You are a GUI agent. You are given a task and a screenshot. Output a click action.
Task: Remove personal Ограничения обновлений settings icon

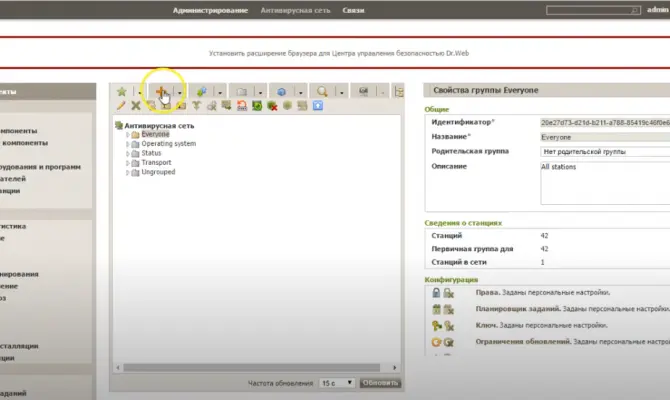[x=449, y=342]
